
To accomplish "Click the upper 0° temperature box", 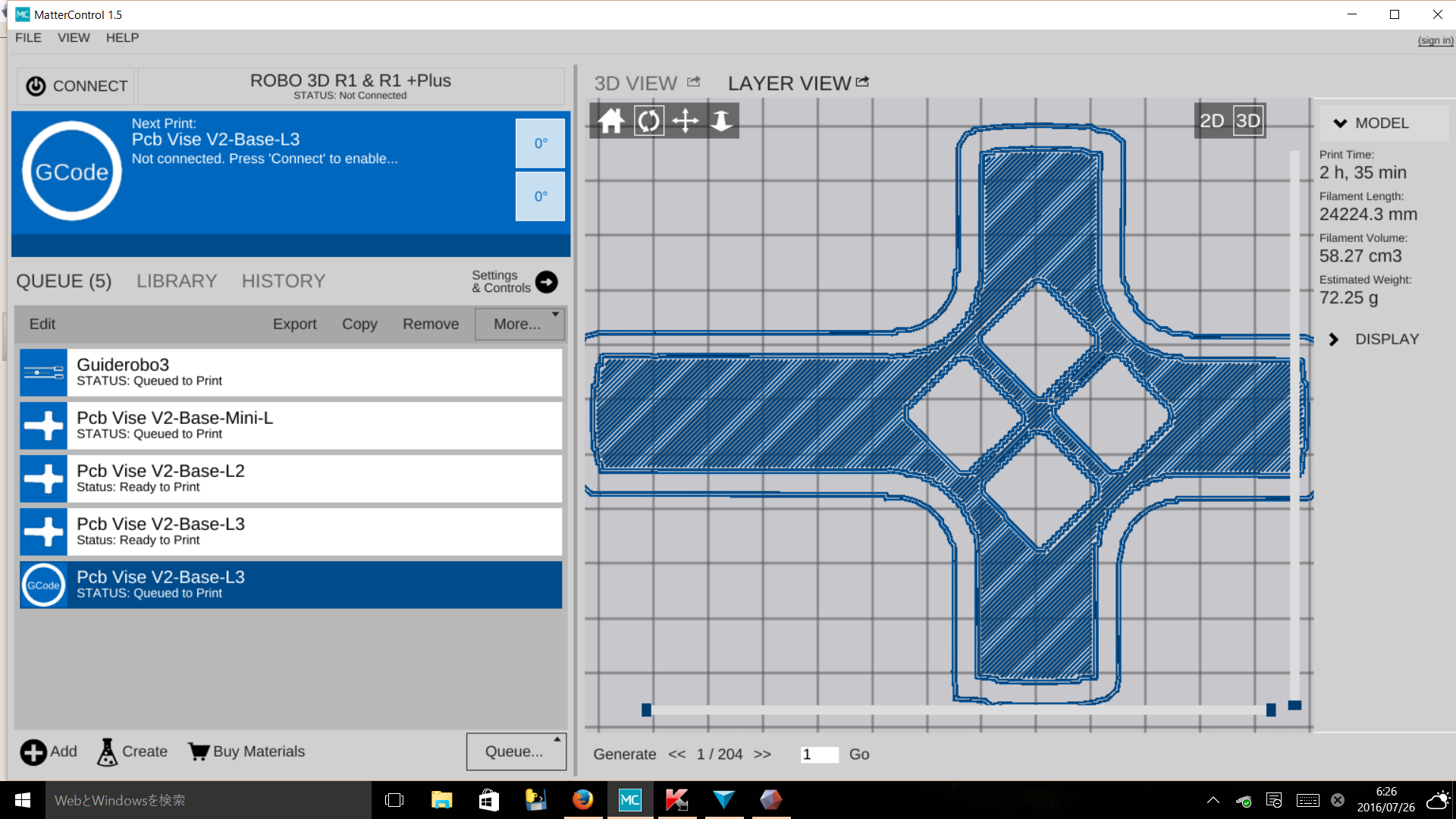I will [540, 143].
